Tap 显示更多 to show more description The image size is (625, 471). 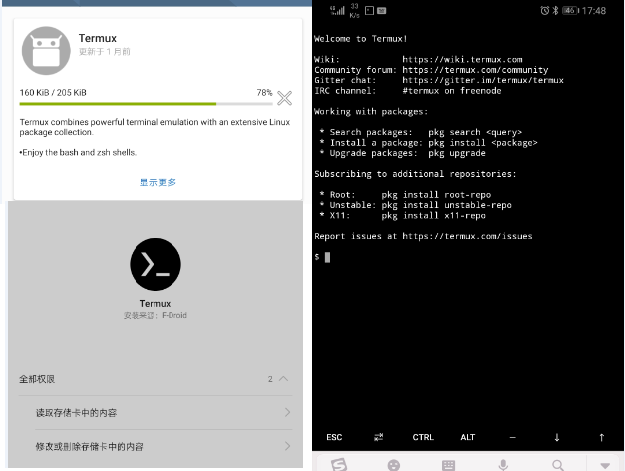[x=158, y=183]
